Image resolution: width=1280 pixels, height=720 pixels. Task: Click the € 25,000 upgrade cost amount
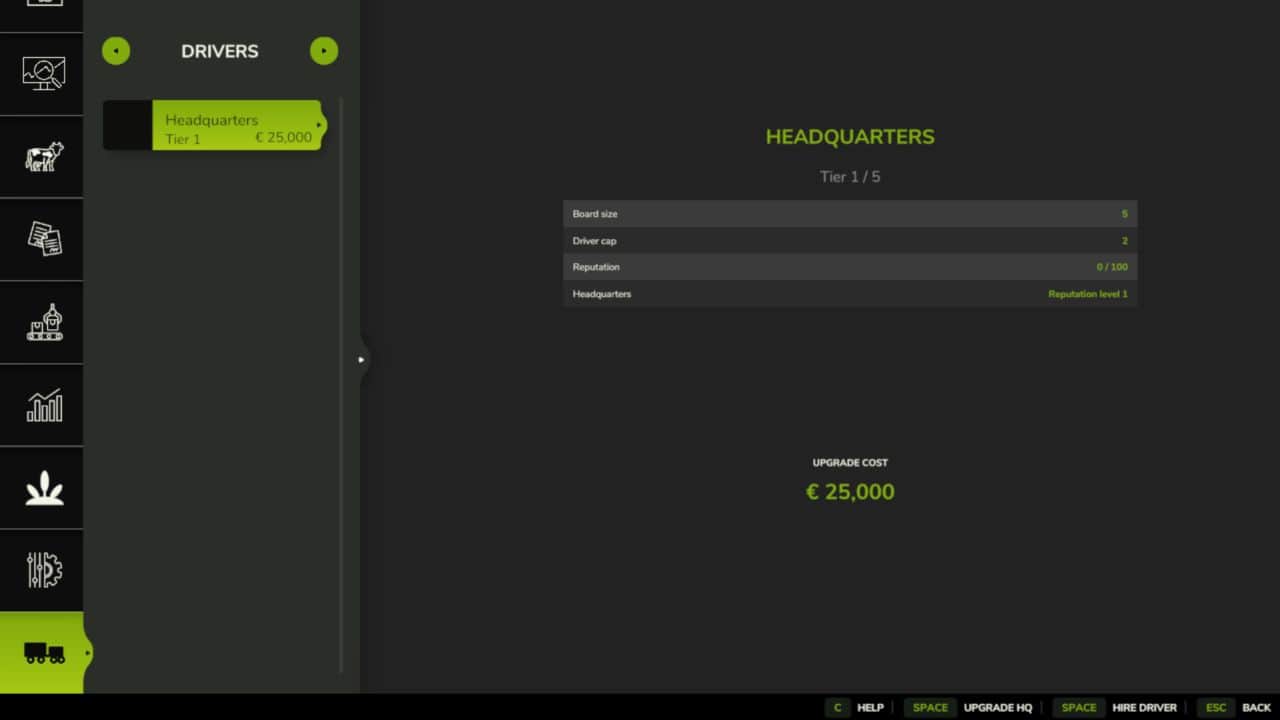[x=850, y=492]
